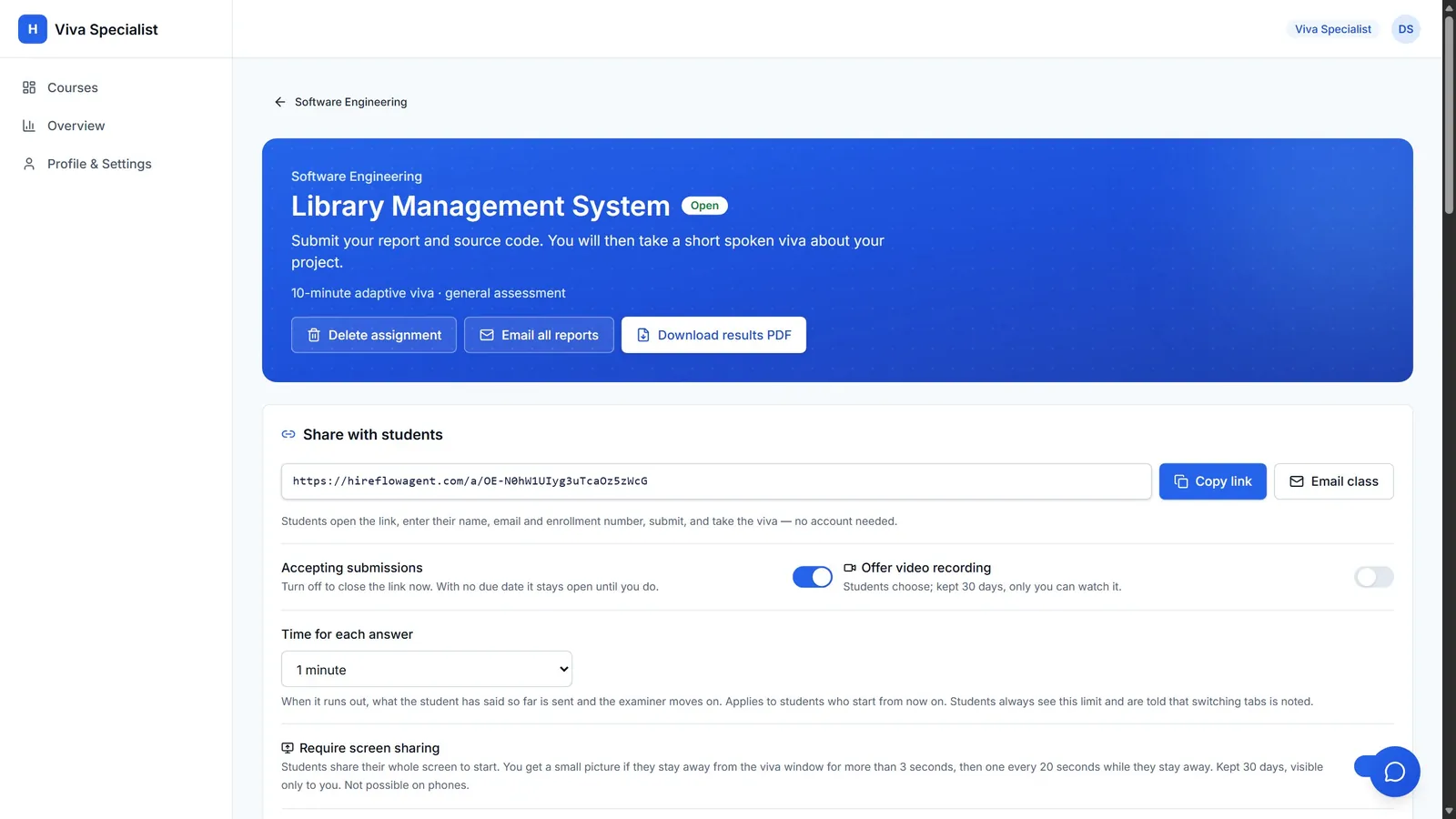Download results PDF

click(x=713, y=335)
